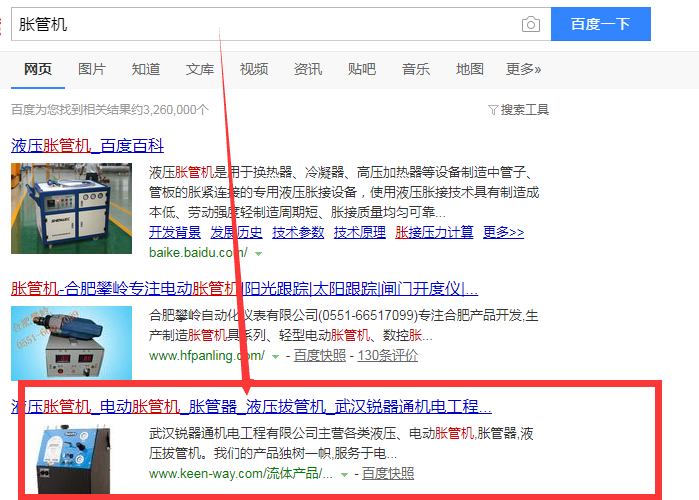Click the 百度一下 search button
The width and height of the screenshot is (699, 500).
tap(600, 24)
